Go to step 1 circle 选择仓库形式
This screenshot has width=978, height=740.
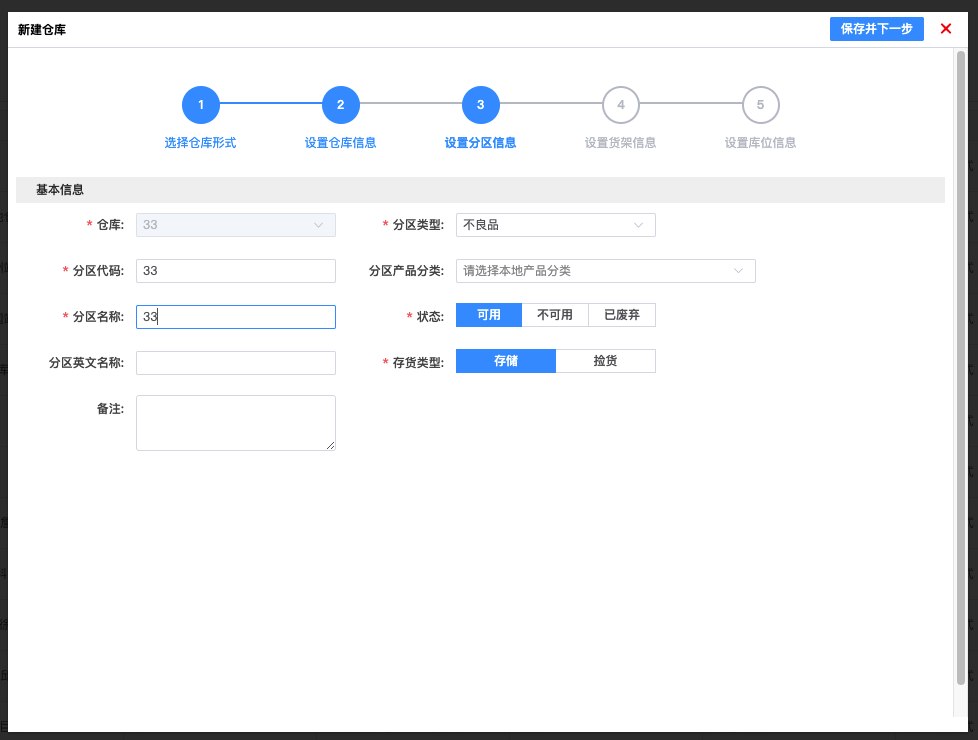coord(201,105)
